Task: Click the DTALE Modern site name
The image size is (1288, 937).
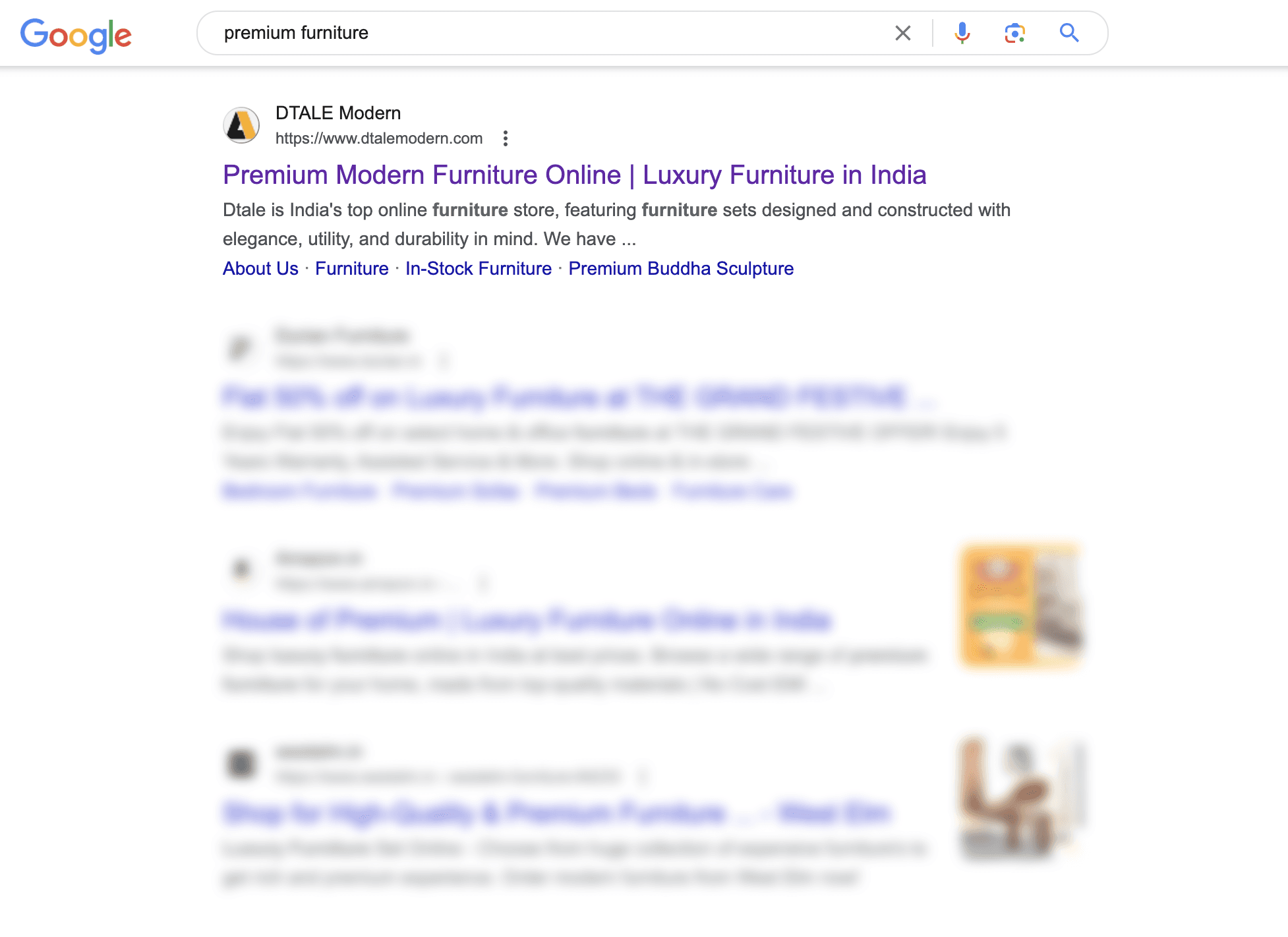Action: pos(338,113)
